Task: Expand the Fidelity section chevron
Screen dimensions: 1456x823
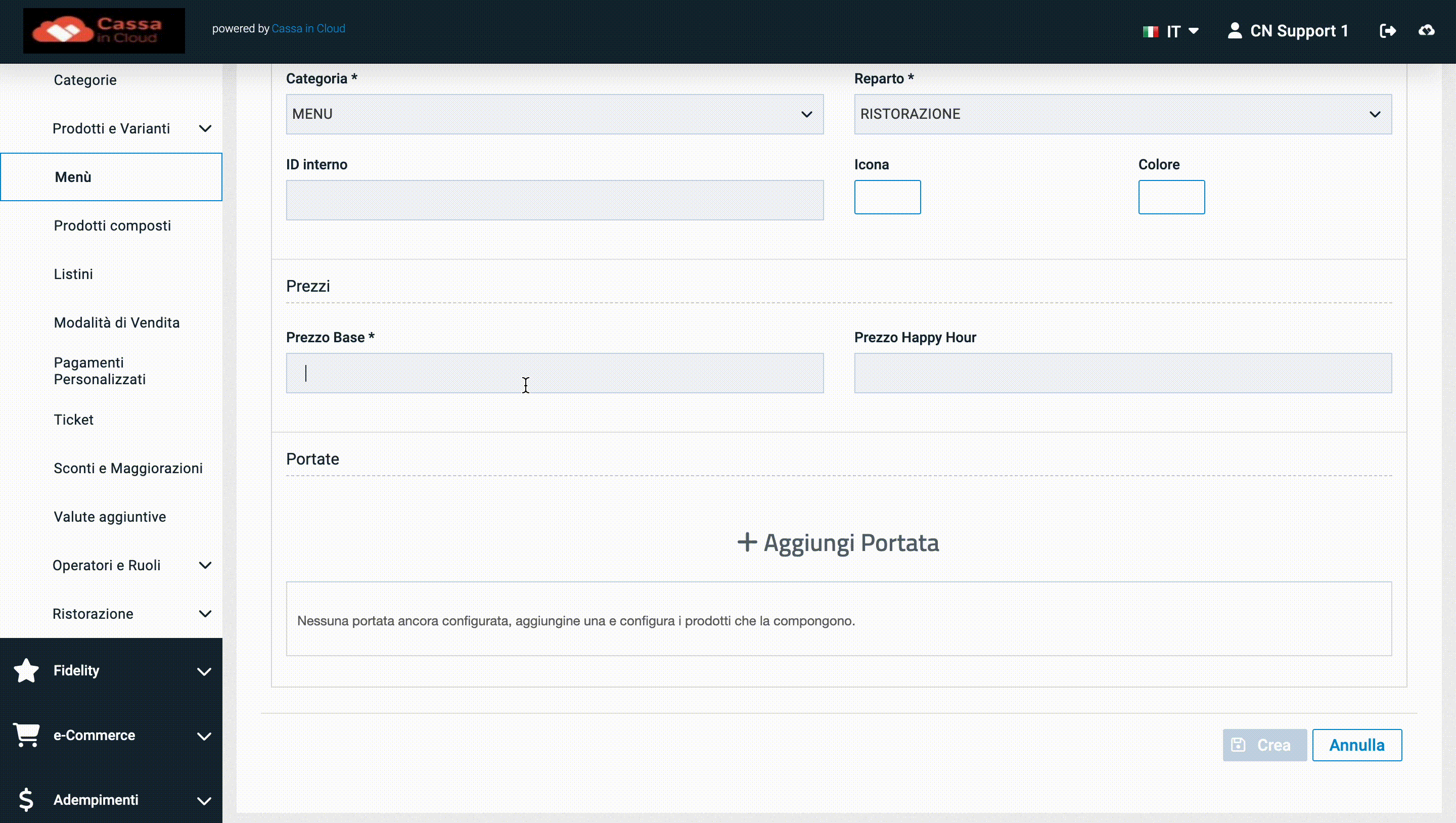Action: coord(204,671)
